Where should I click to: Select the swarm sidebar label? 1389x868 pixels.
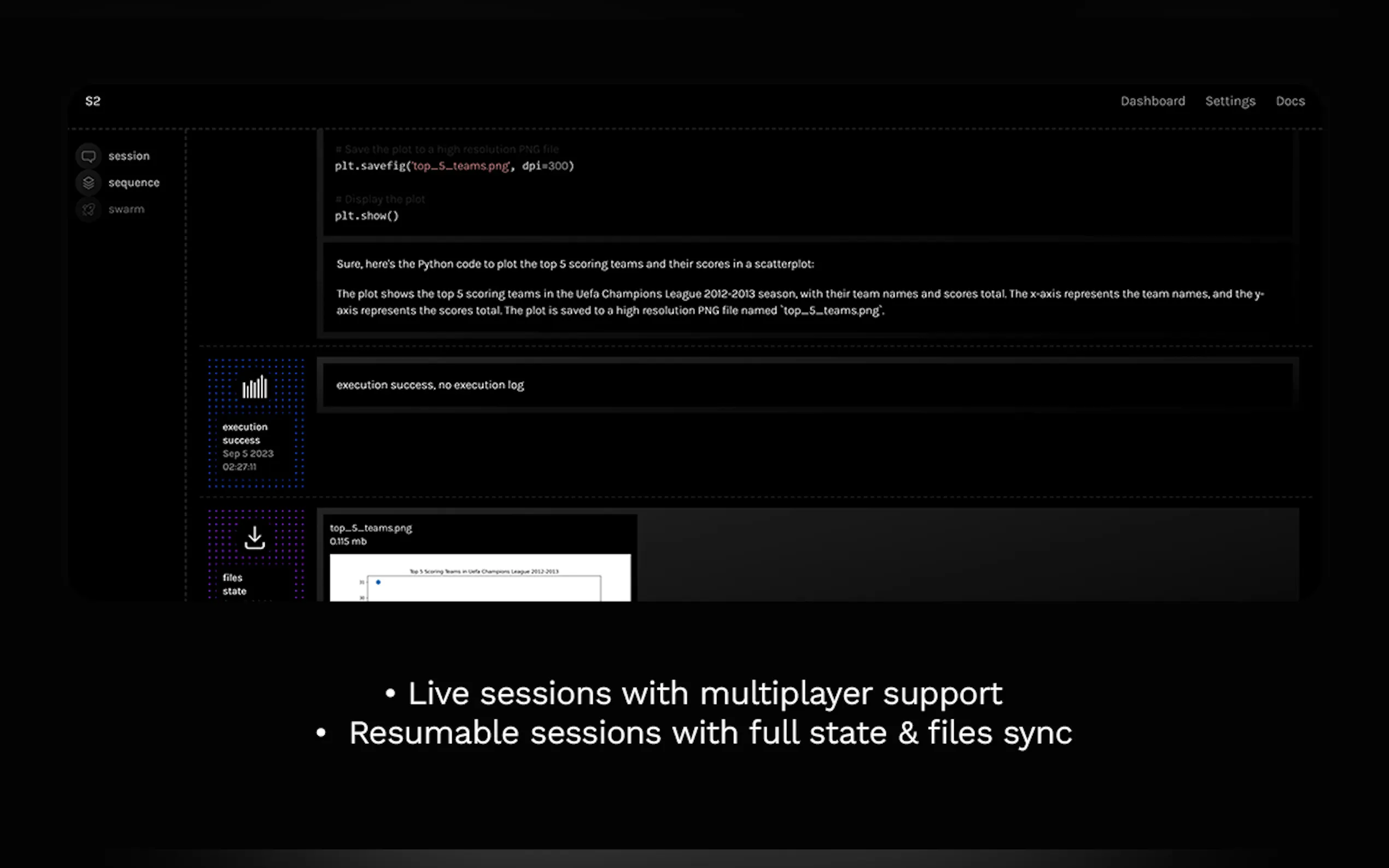click(126, 209)
